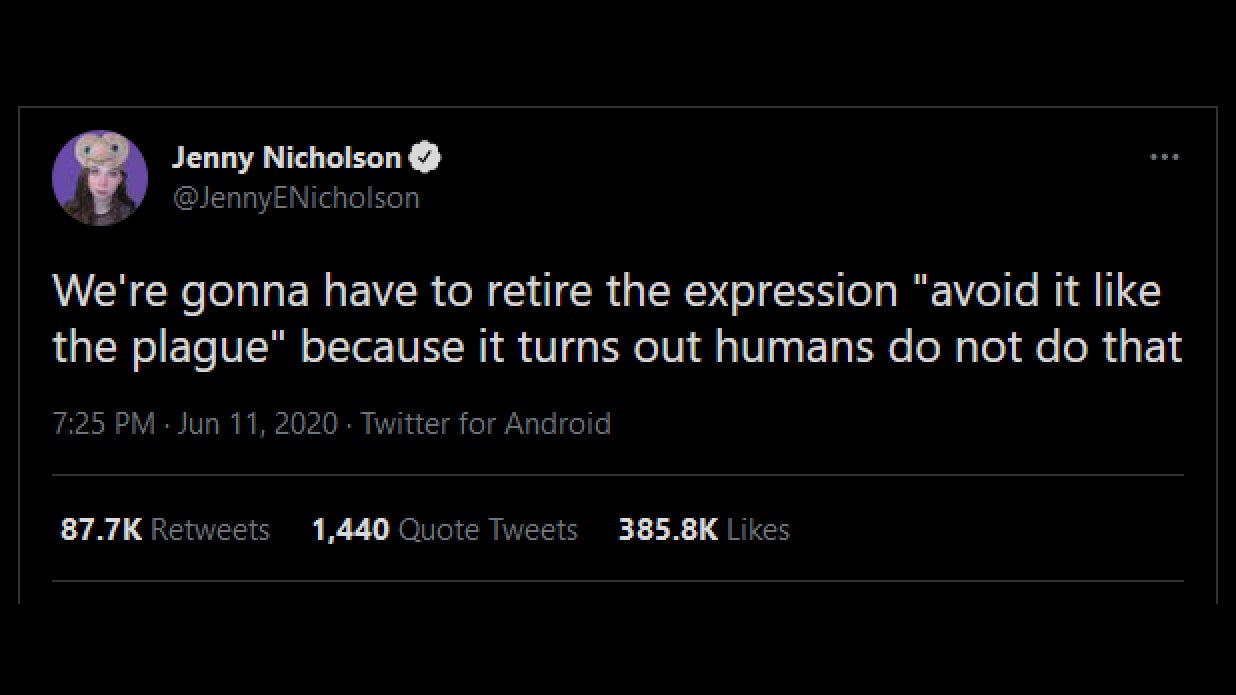Open the Likes label
The height and width of the screenshot is (695, 1236).
coord(758,529)
